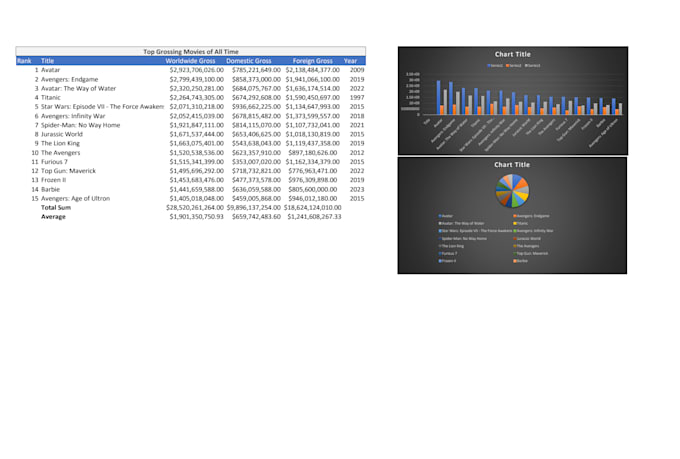Screen dimensions: 680x459
Task: Select the 'Top Grossing Movies of All Time' title cell
Action: pos(191,51)
